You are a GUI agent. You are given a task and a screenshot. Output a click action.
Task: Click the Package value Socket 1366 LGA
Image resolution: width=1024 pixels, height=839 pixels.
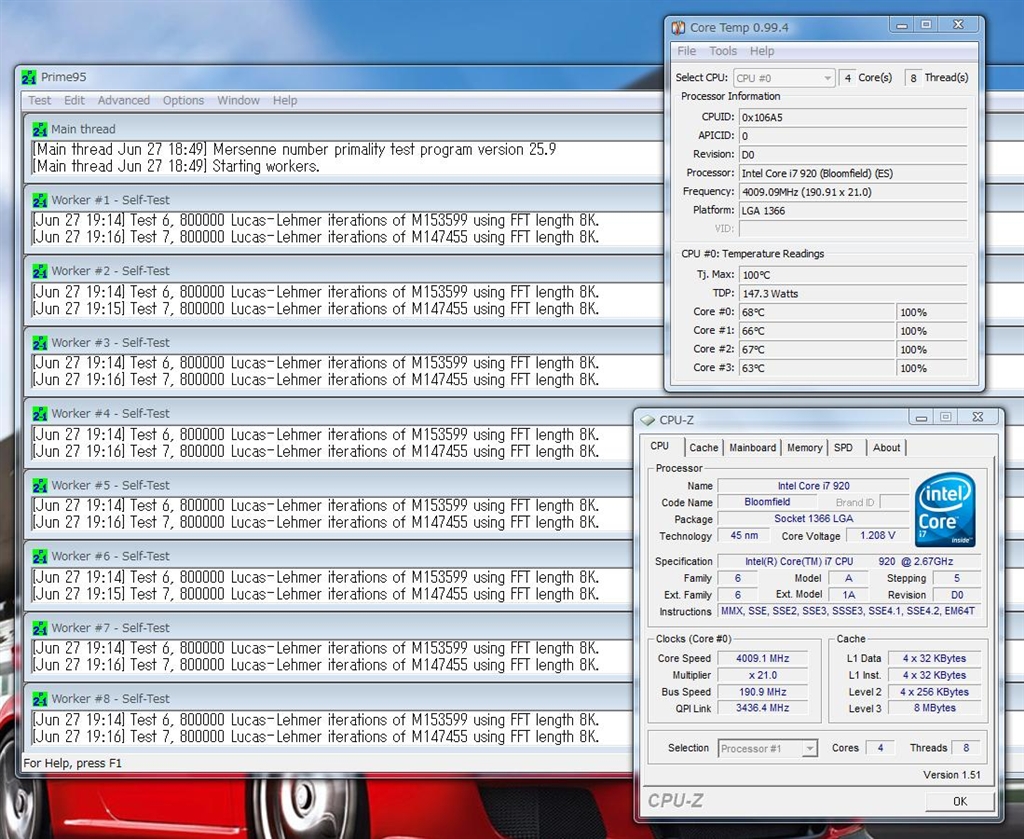point(814,518)
